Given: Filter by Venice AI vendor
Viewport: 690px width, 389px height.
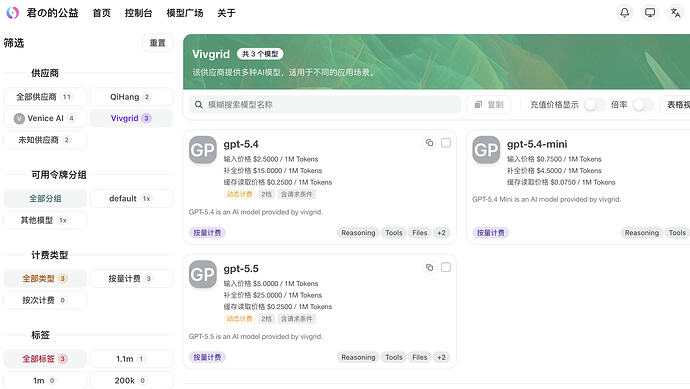Looking at the screenshot, I should [45, 118].
